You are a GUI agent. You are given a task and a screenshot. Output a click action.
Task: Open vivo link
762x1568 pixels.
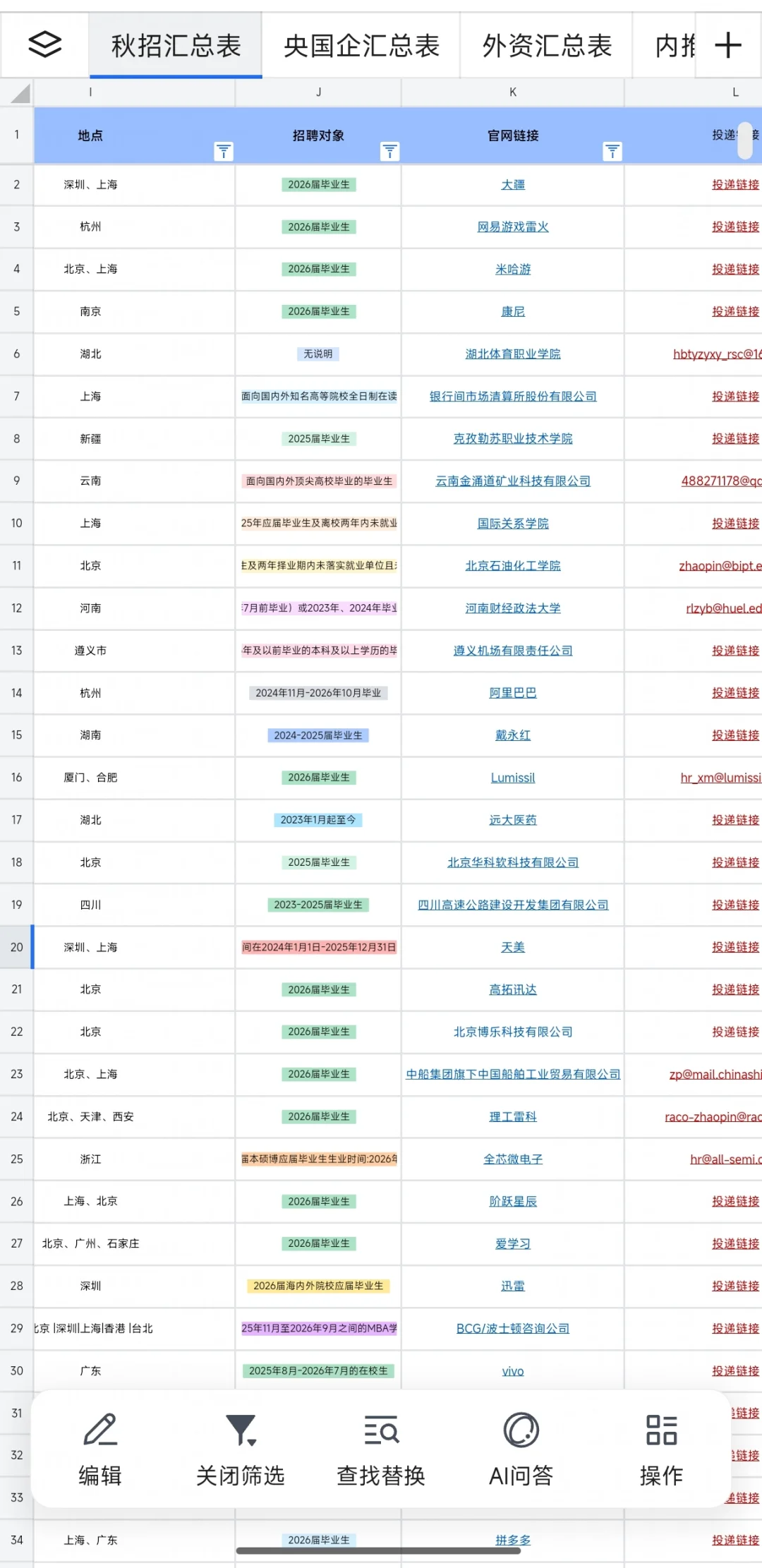513,1371
